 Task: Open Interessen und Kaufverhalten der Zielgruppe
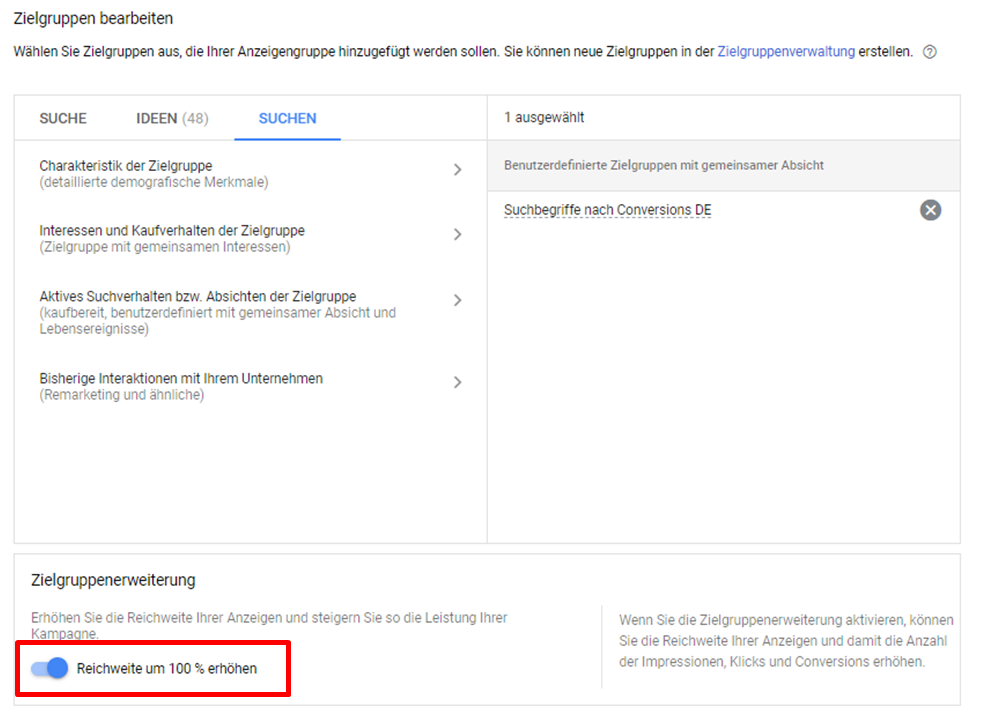(x=172, y=231)
